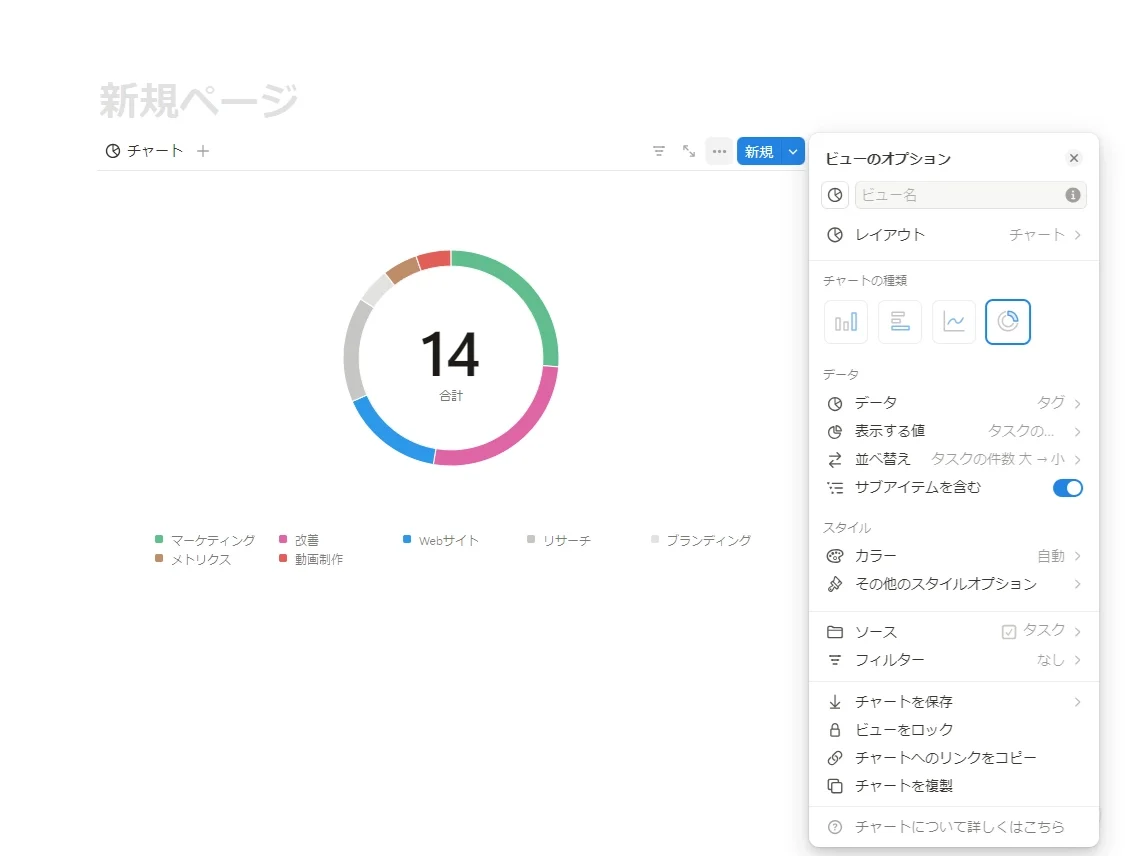Select the チャート view tab
The width and height of the screenshot is (1125, 856).
144,151
